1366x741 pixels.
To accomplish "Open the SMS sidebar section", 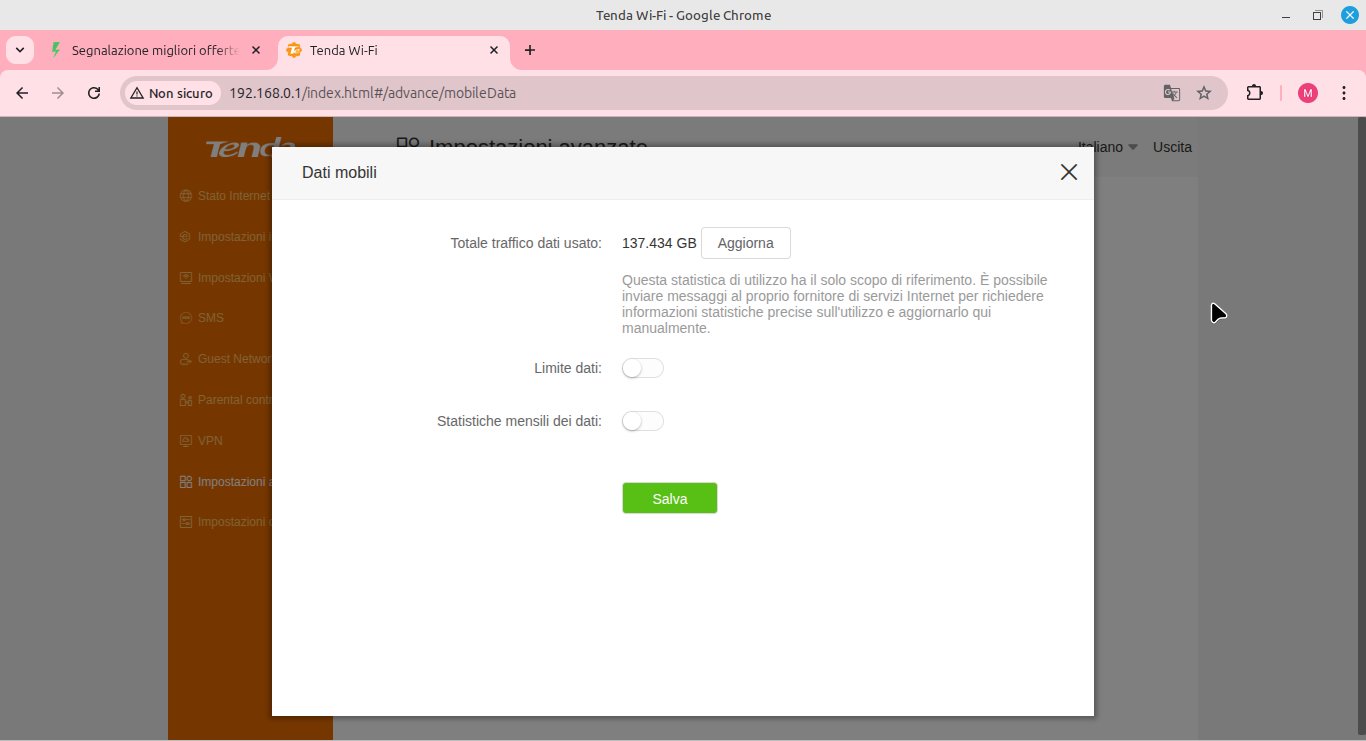I will pos(201,318).
